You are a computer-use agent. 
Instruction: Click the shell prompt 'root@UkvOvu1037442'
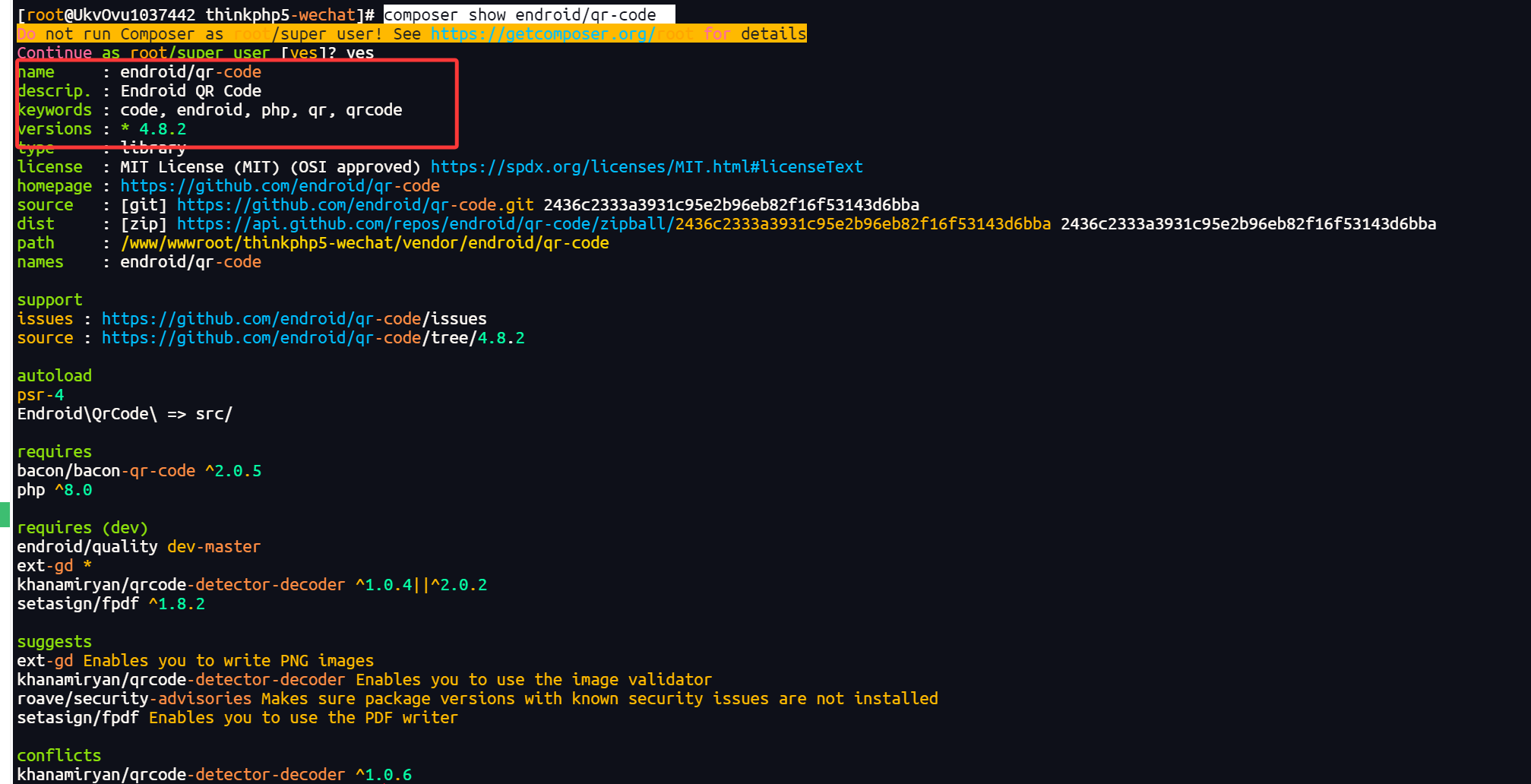(111, 15)
